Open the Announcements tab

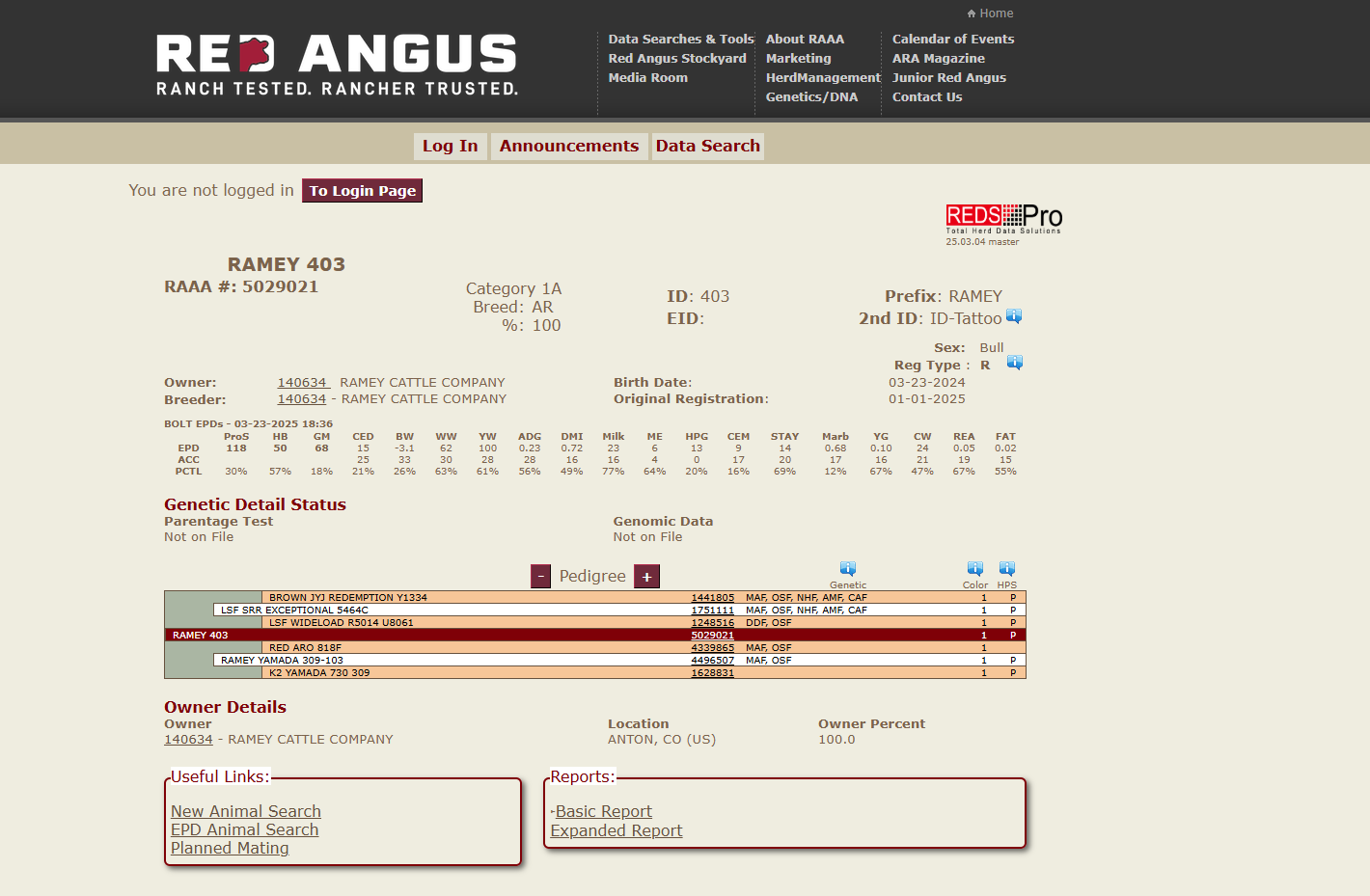coord(569,146)
